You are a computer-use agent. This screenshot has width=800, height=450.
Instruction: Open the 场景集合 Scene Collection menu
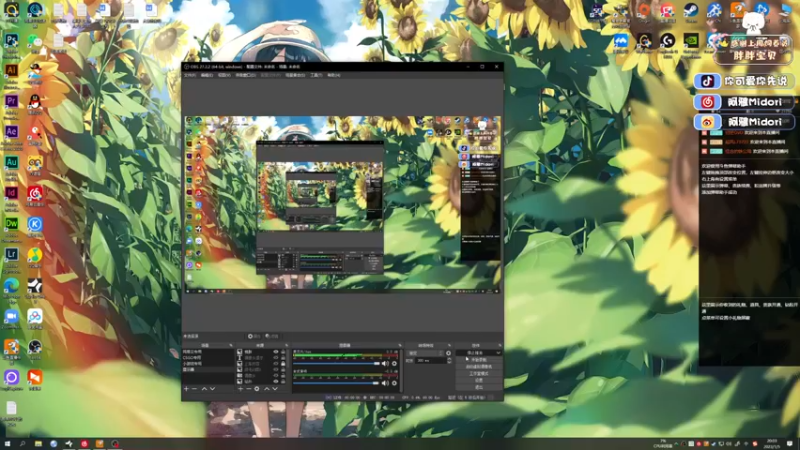coord(294,75)
